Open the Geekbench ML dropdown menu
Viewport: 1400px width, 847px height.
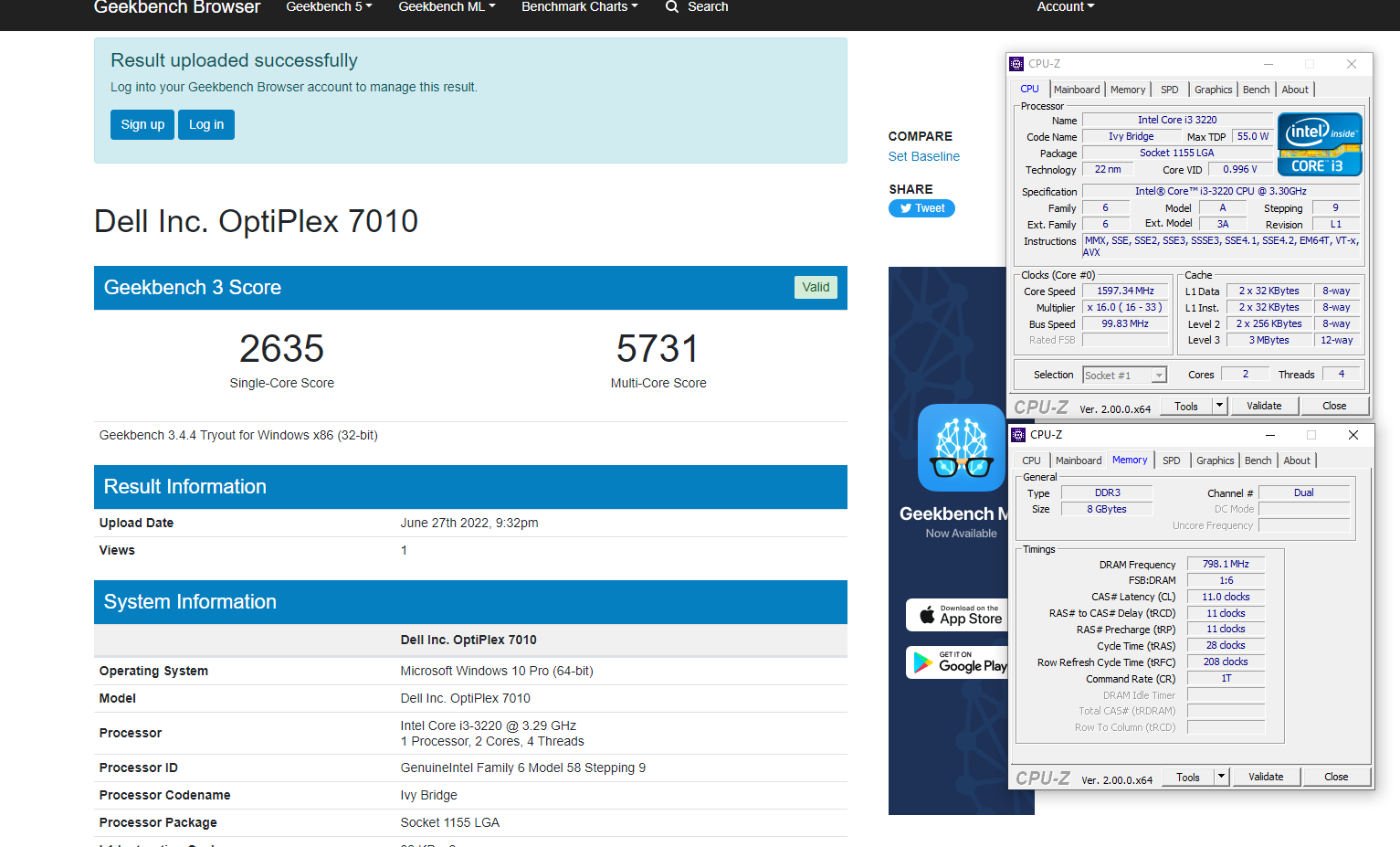(447, 6)
